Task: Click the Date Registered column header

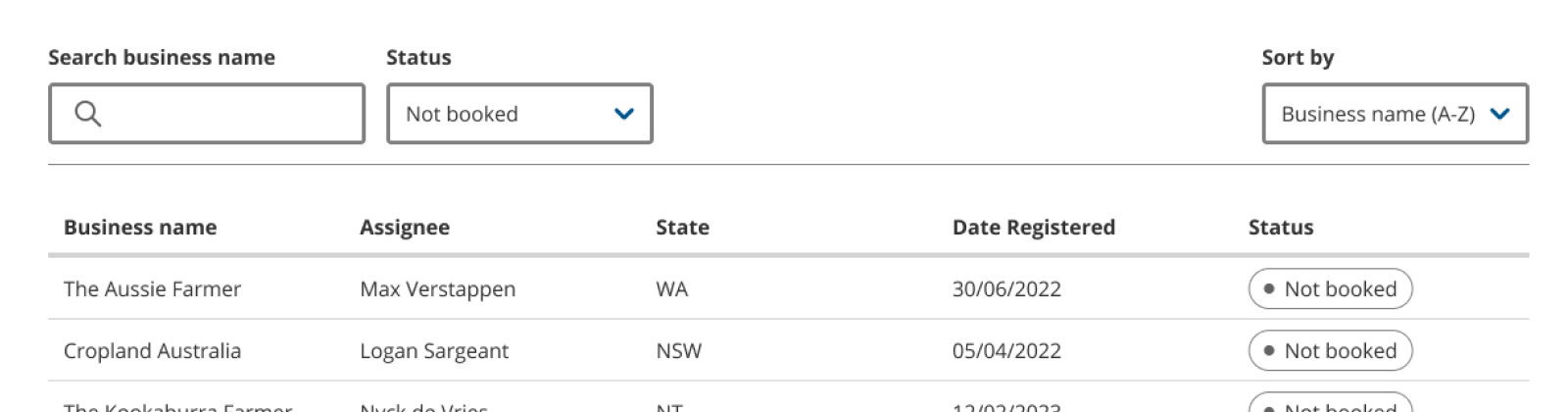Action: click(1033, 228)
